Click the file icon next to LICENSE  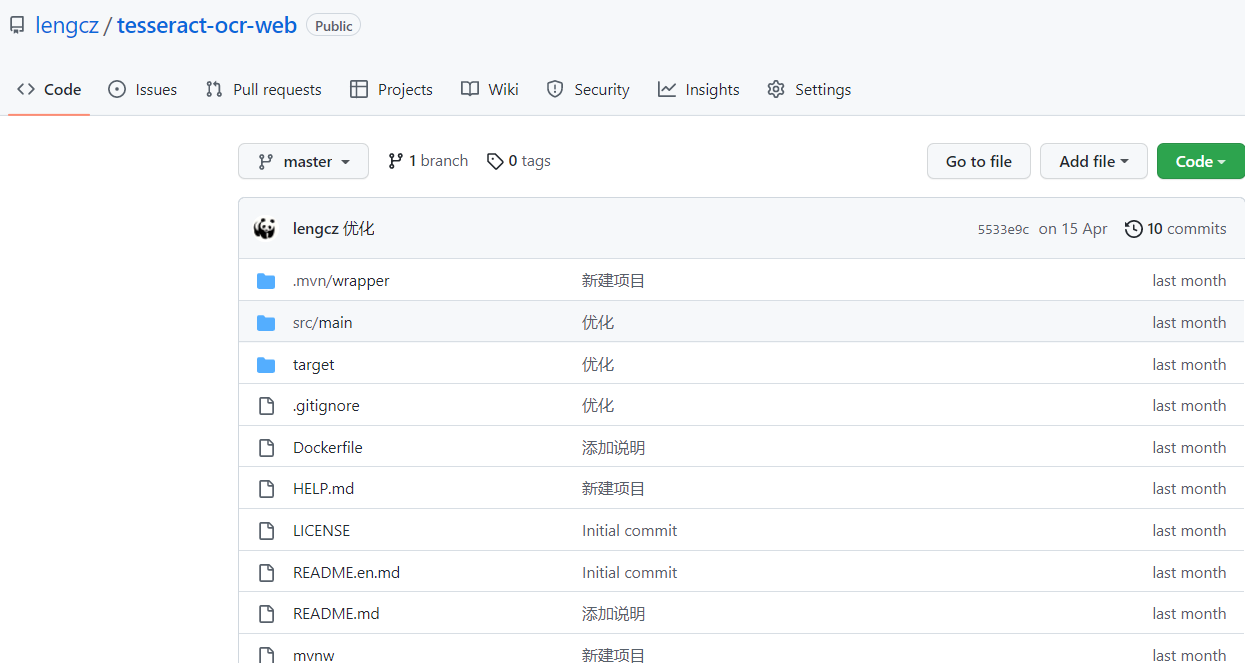pos(266,531)
